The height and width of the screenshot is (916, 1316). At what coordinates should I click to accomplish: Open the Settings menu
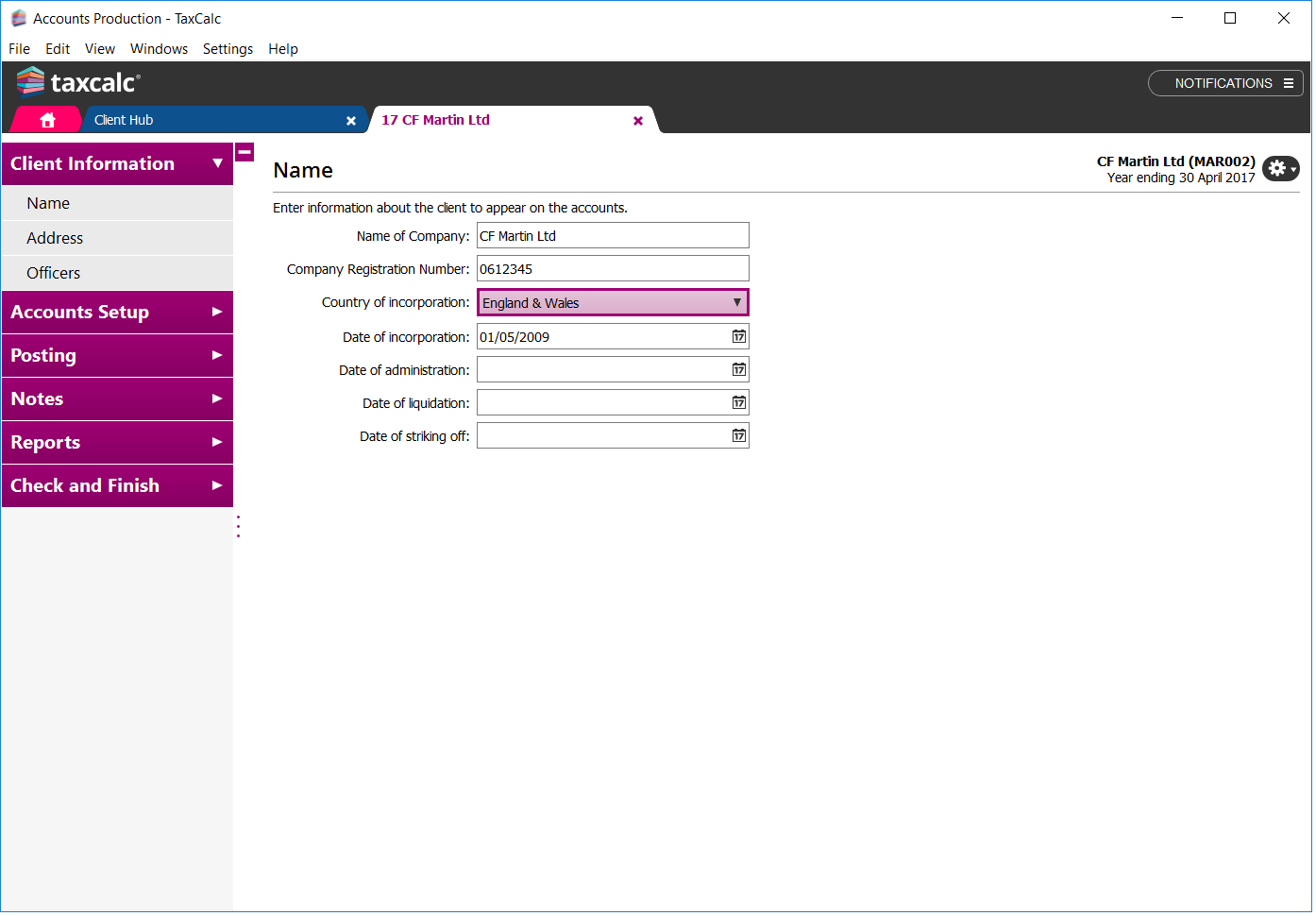[228, 49]
